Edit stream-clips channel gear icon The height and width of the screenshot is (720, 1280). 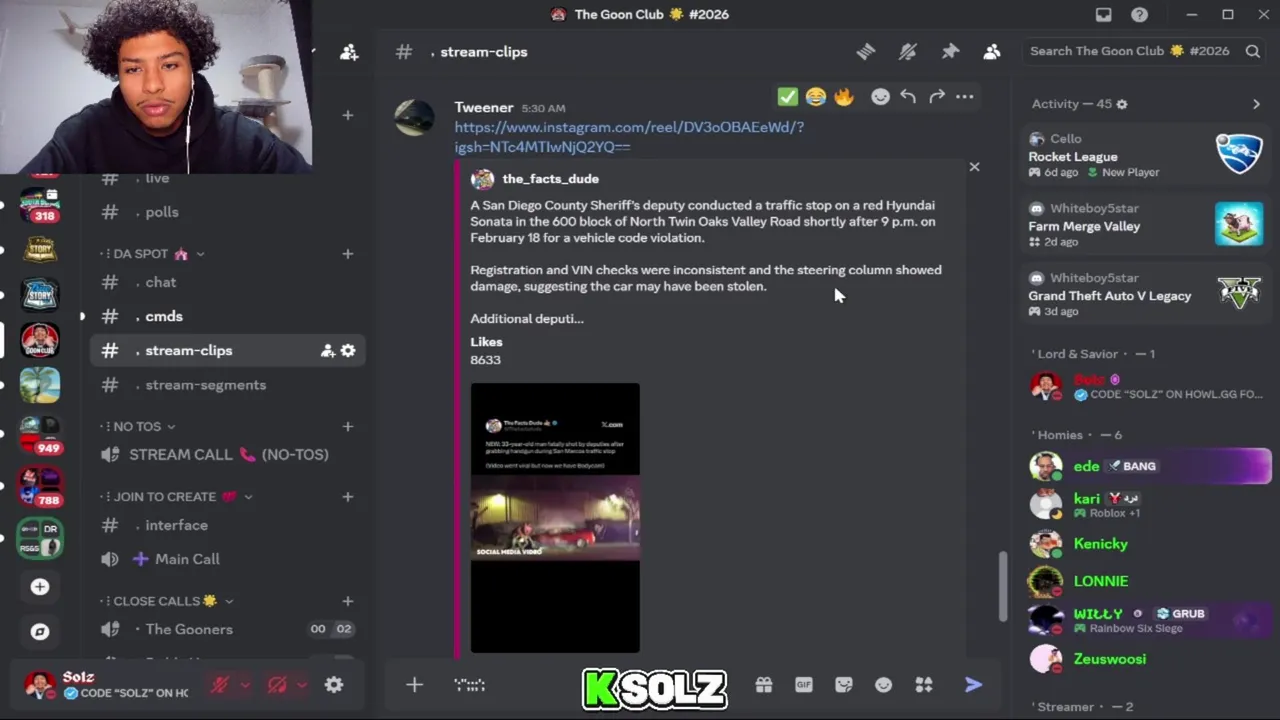coord(348,351)
